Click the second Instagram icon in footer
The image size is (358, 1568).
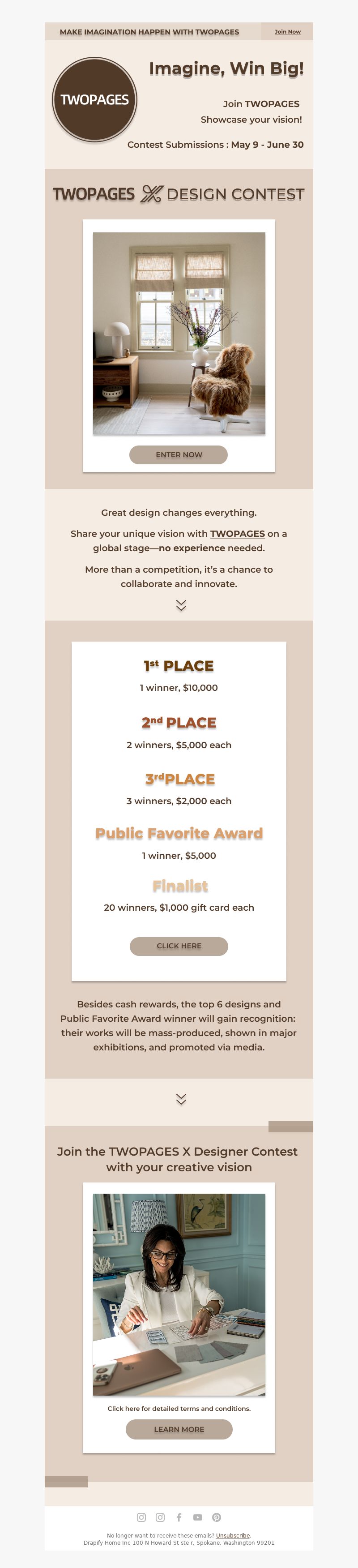pyautogui.click(x=160, y=1517)
